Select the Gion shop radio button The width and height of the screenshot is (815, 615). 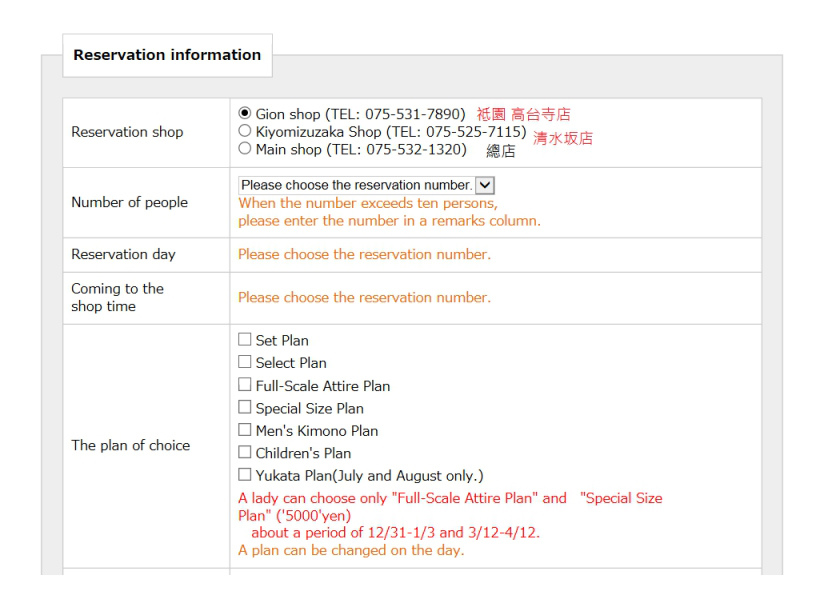click(244, 113)
